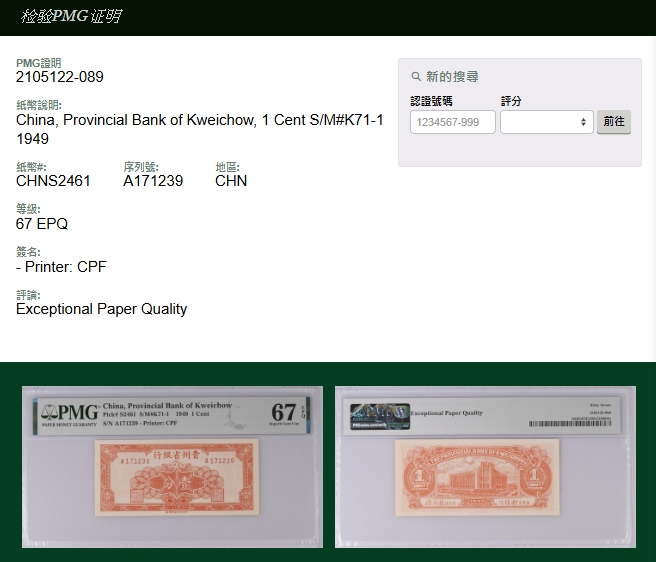Screen dimensions: 656x562
Task: Click the 紙幣# note number label
Action: tap(31, 167)
